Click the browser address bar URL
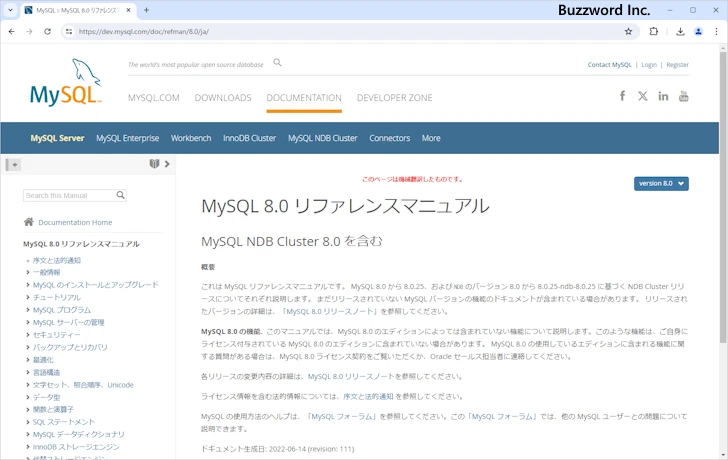 (144, 32)
